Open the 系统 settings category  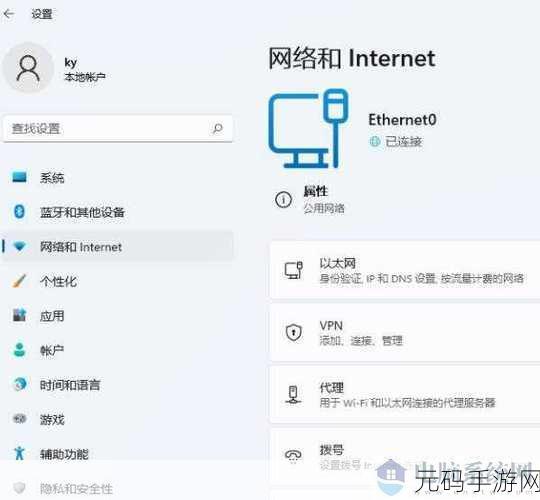(118, 178)
